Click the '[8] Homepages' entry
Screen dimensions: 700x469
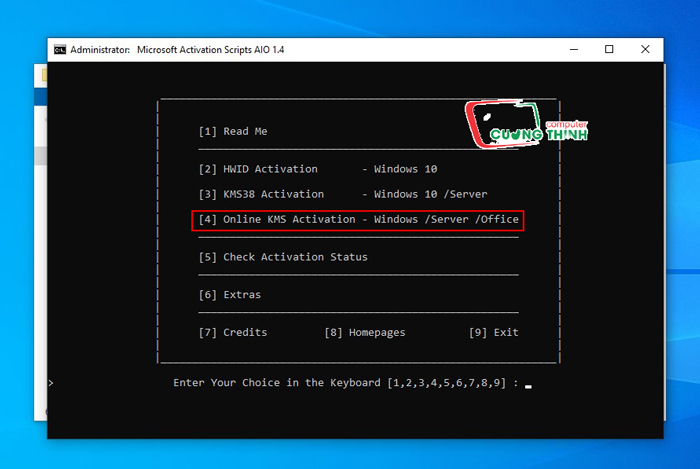365,332
